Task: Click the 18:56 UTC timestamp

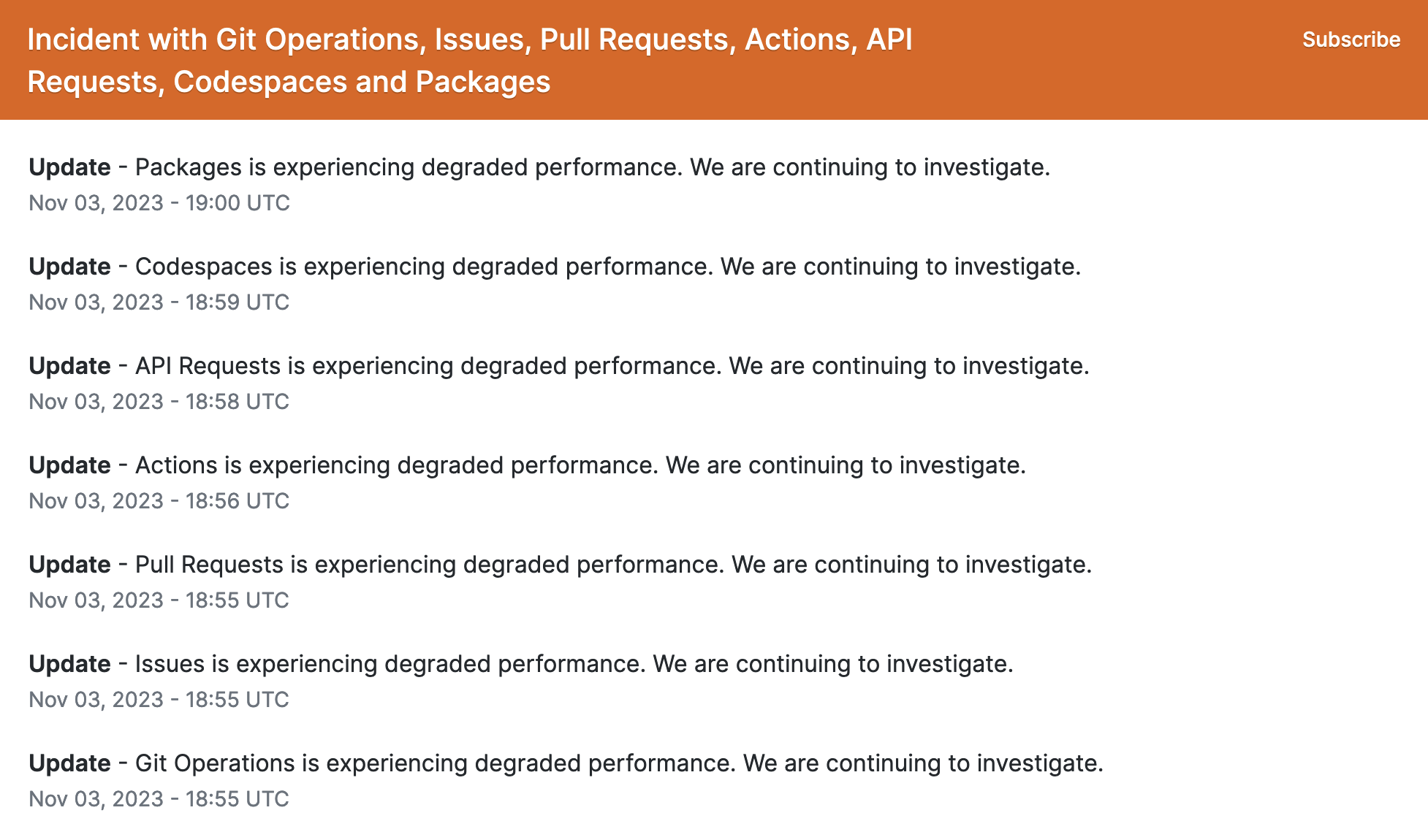Action: tap(159, 501)
